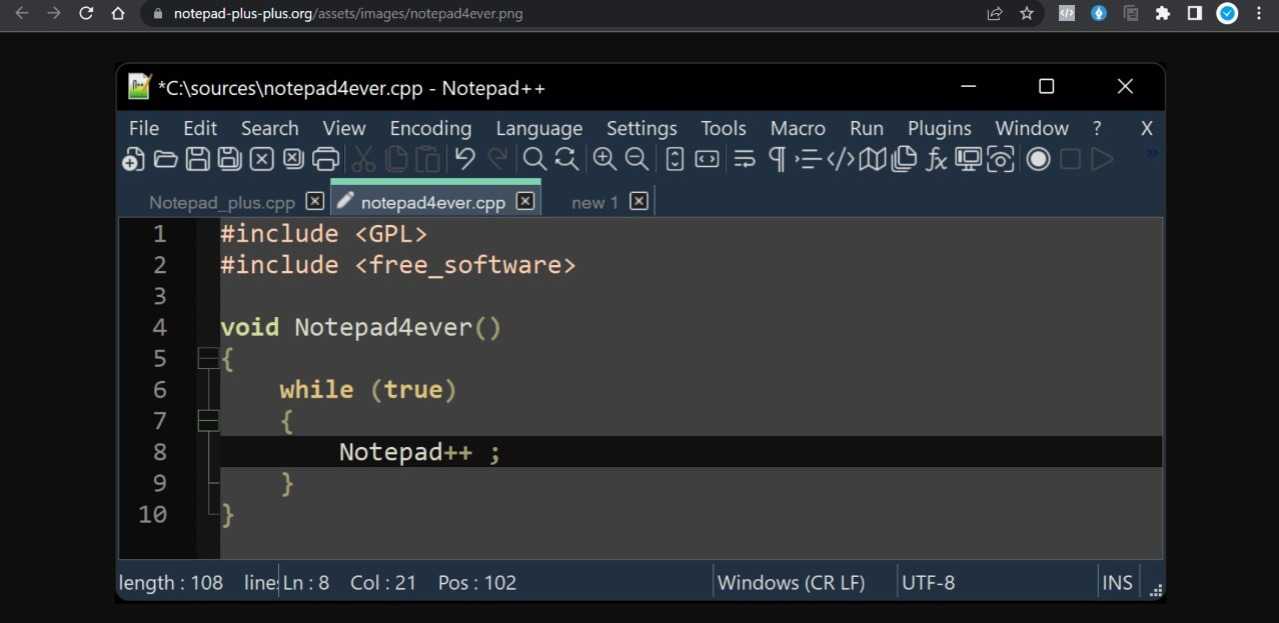1279x623 pixels.
Task: Close the Notepad_plus.cpp tab
Action: (x=315, y=201)
